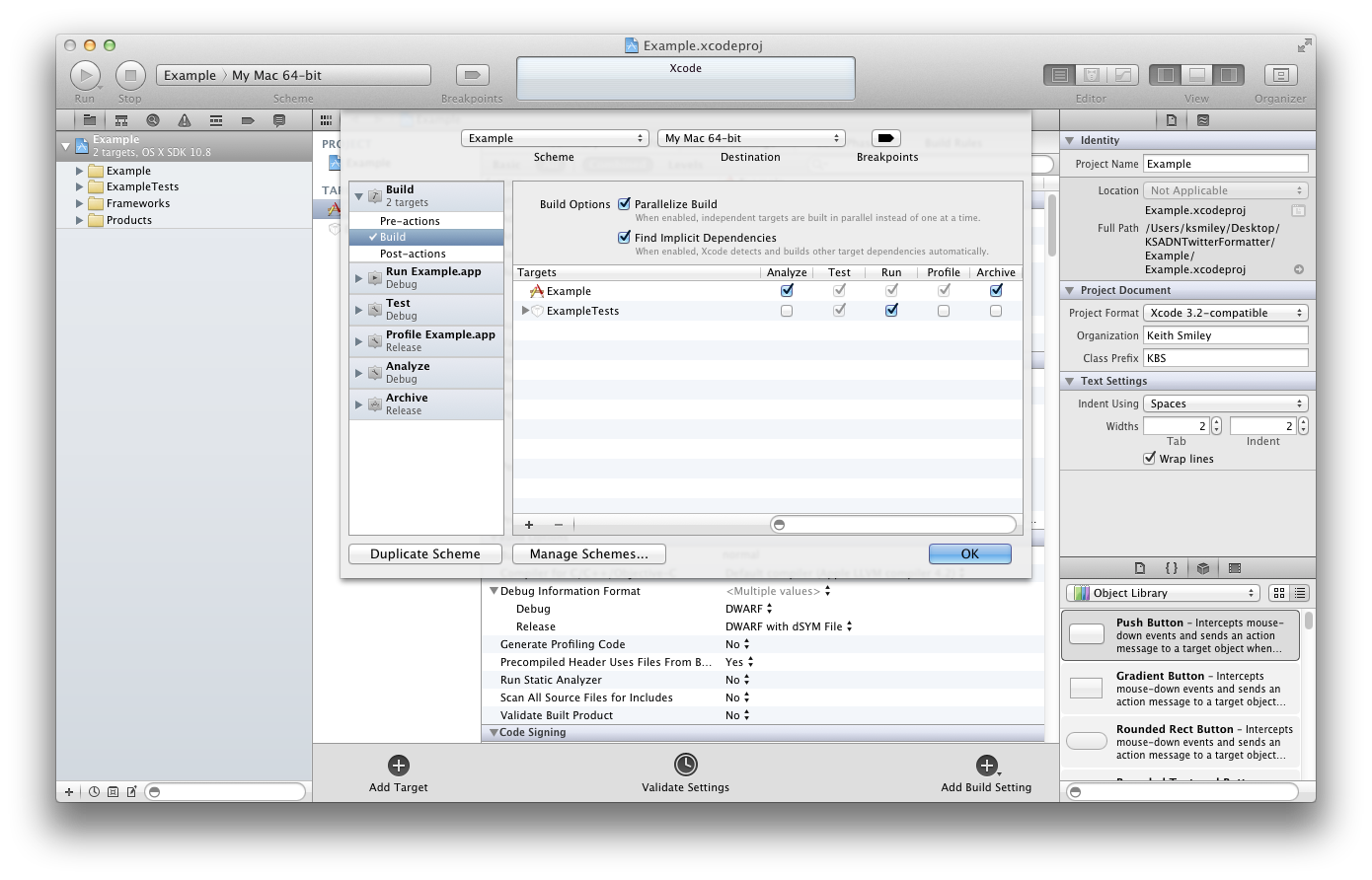The height and width of the screenshot is (880, 1372).
Task: Uncheck Run for the ExampleTests target
Action: click(891, 311)
